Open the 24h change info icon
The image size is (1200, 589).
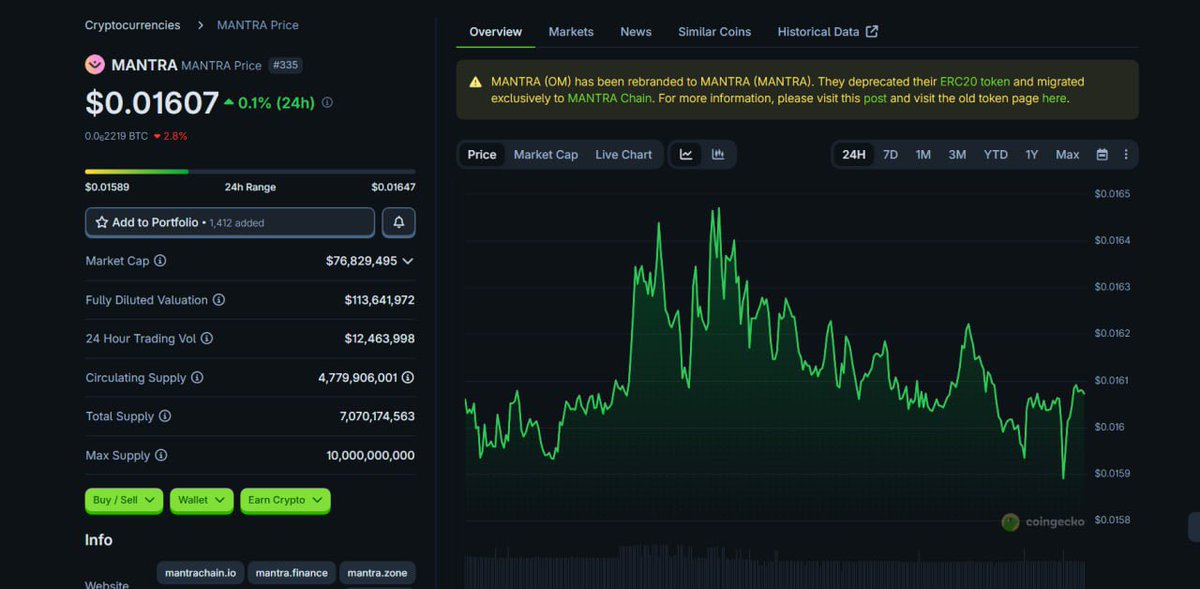click(327, 102)
